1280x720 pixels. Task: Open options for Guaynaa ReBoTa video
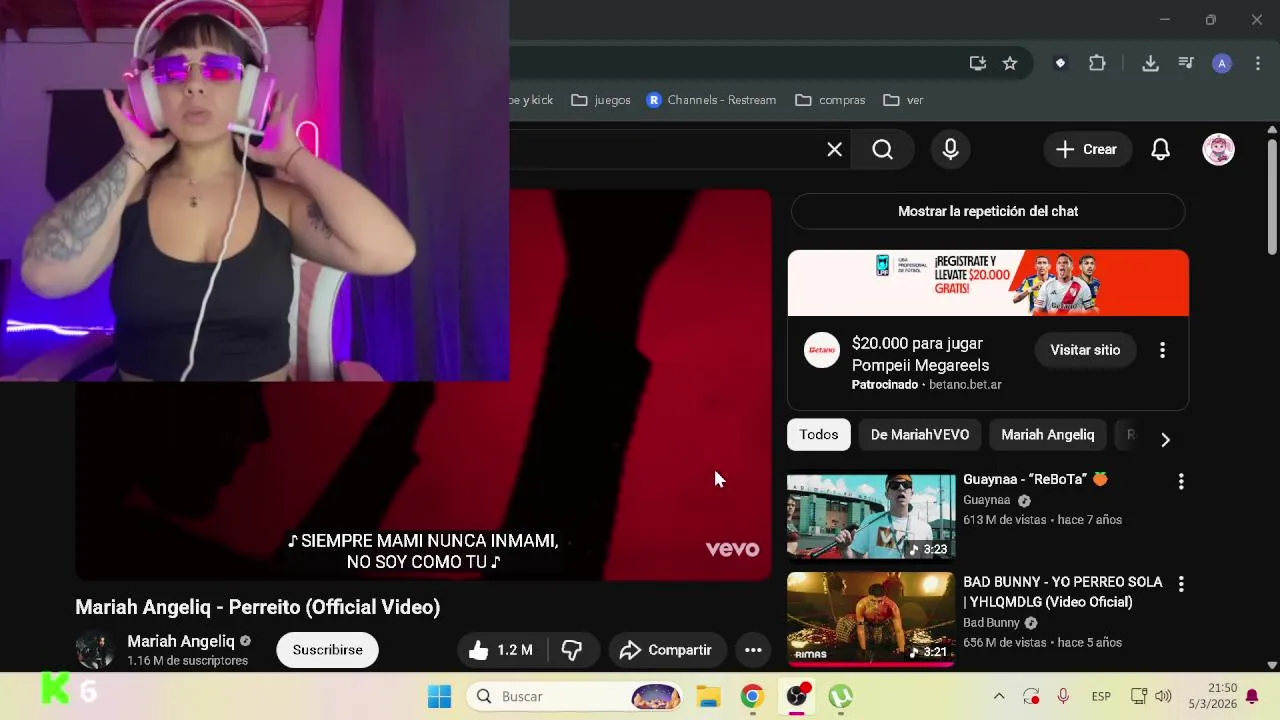[x=1181, y=481]
